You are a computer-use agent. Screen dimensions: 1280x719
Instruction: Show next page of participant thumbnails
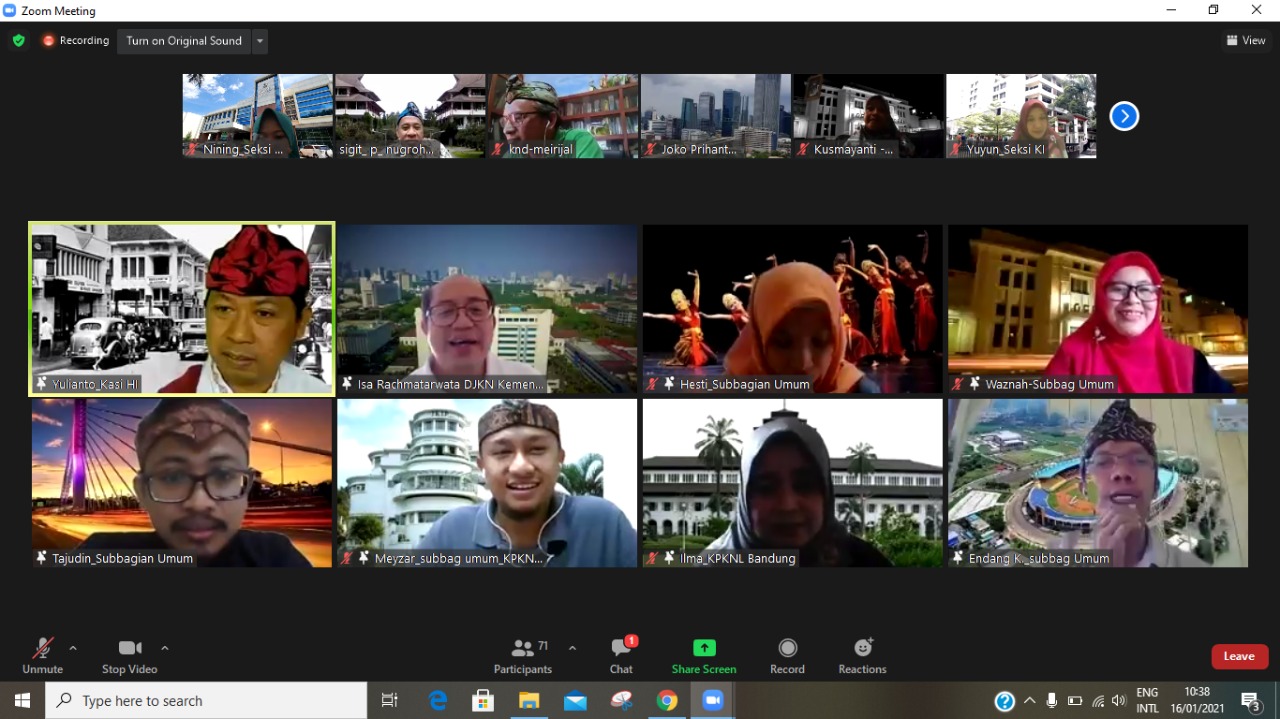[1124, 117]
